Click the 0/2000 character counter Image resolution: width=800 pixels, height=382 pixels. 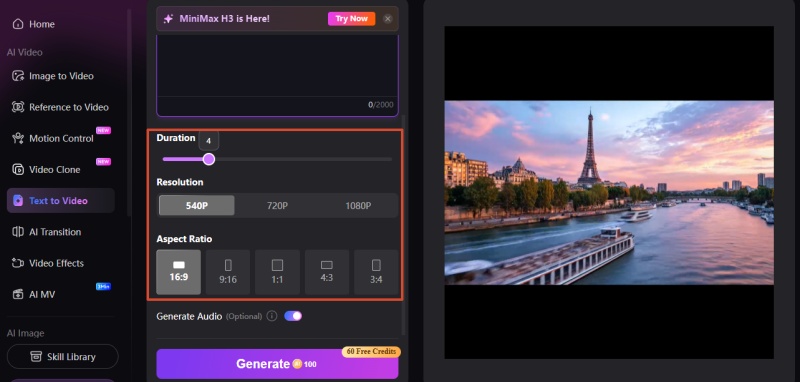pyautogui.click(x=381, y=105)
